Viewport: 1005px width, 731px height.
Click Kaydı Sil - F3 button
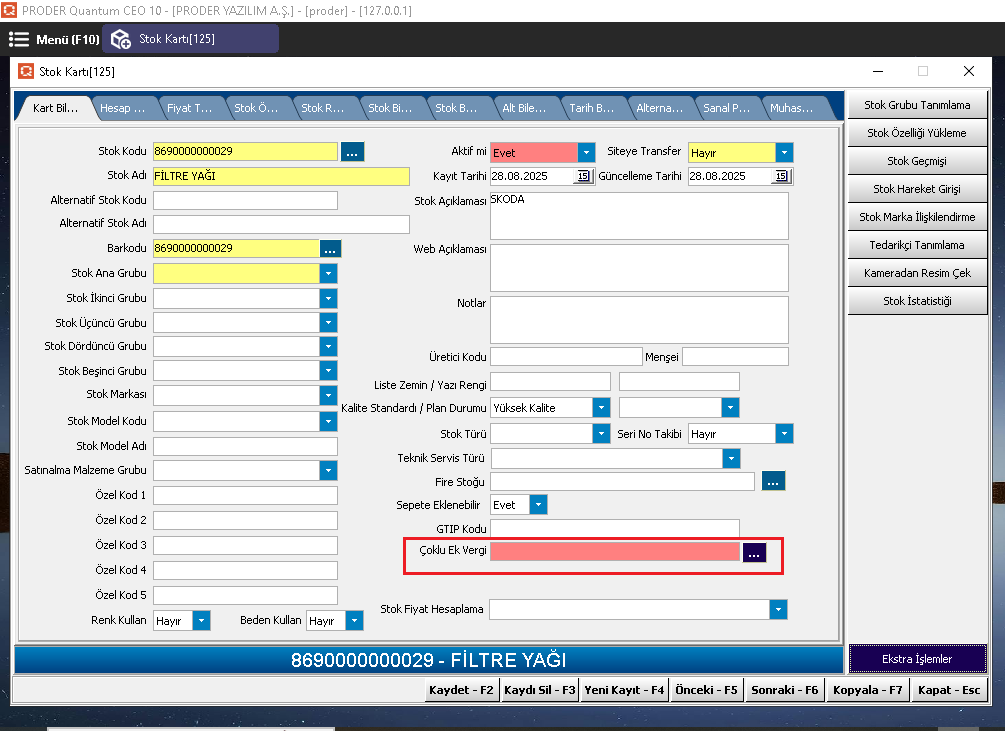540,690
